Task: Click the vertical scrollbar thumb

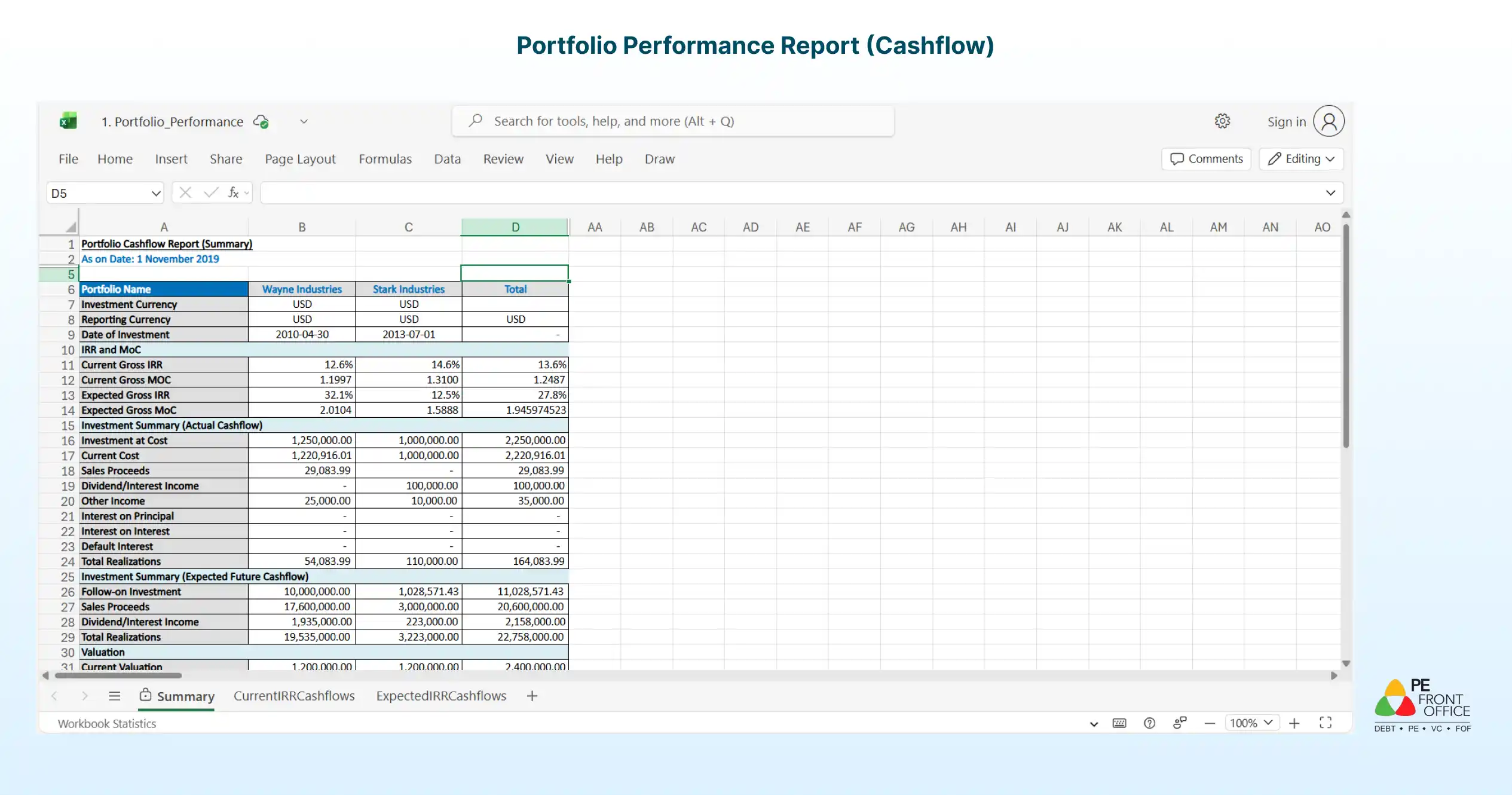Action: pos(1346,335)
